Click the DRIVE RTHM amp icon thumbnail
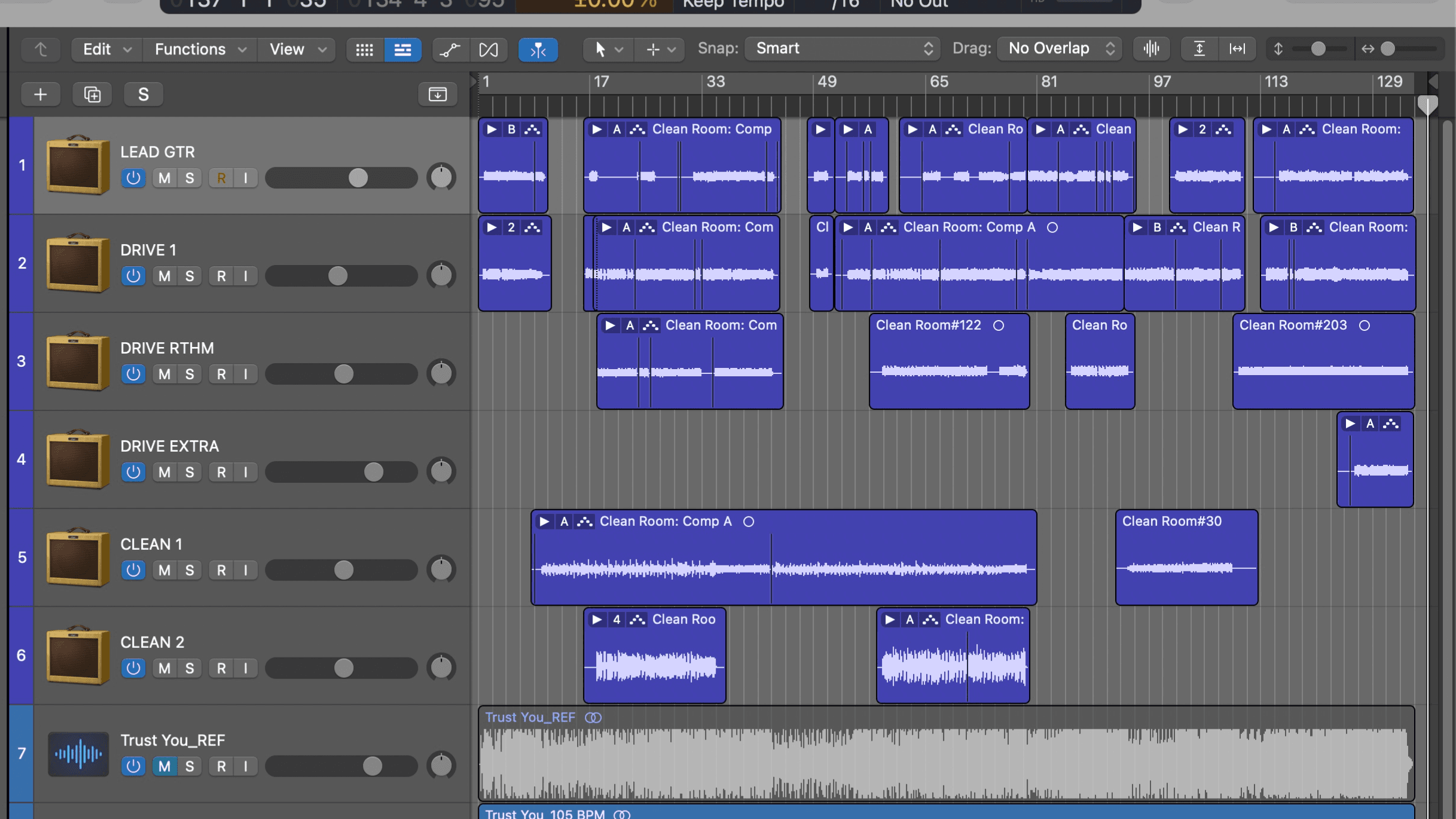This screenshot has height=819, width=1456. [78, 361]
